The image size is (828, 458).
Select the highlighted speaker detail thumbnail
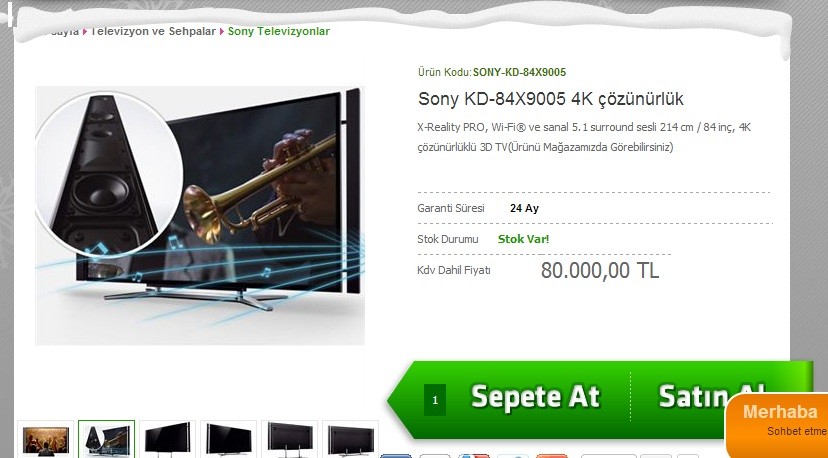(107, 440)
